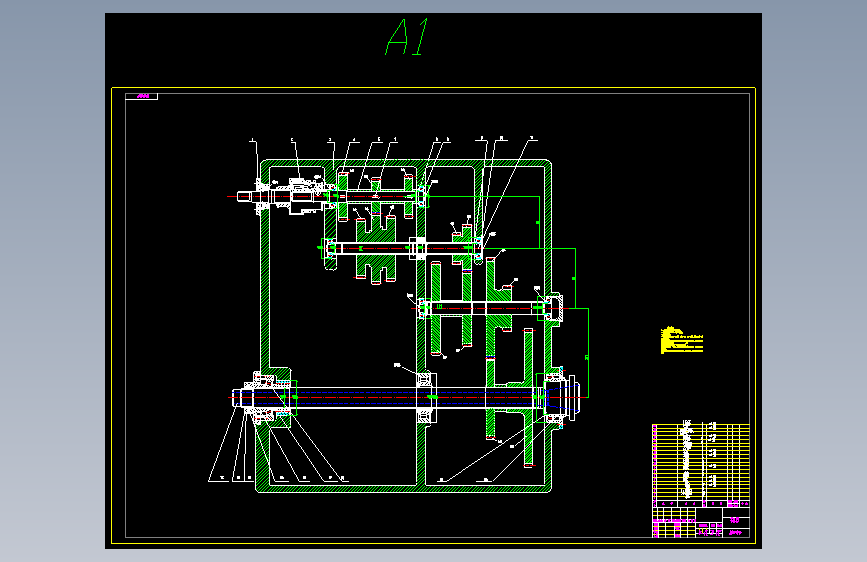867x562 pixels.
Task: Select the yellow technical notes text block
Action: point(682,340)
